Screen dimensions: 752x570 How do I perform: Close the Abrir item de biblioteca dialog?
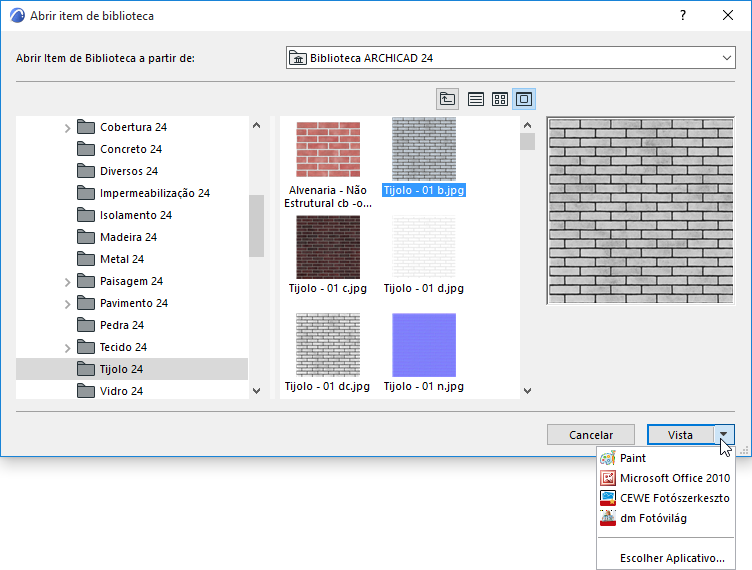pyautogui.click(x=728, y=15)
